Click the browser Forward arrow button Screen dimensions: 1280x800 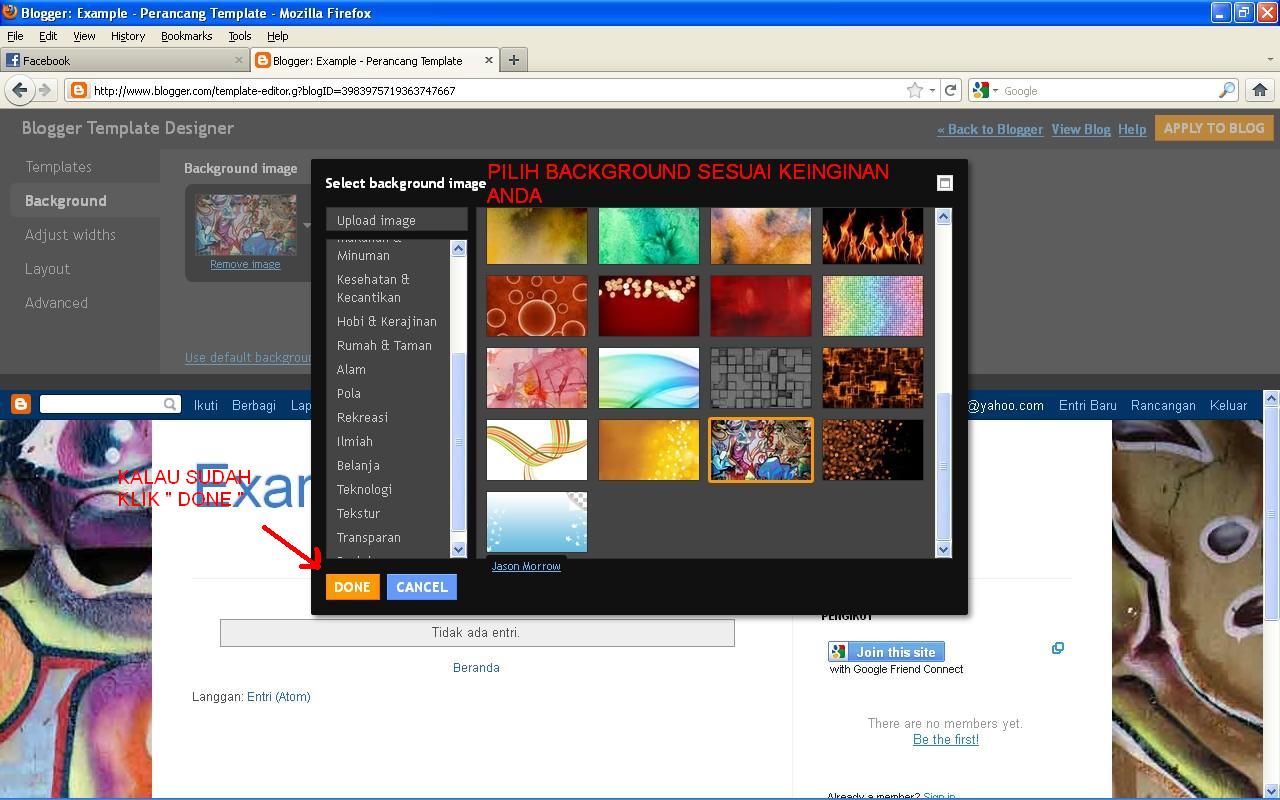pyautogui.click(x=44, y=90)
